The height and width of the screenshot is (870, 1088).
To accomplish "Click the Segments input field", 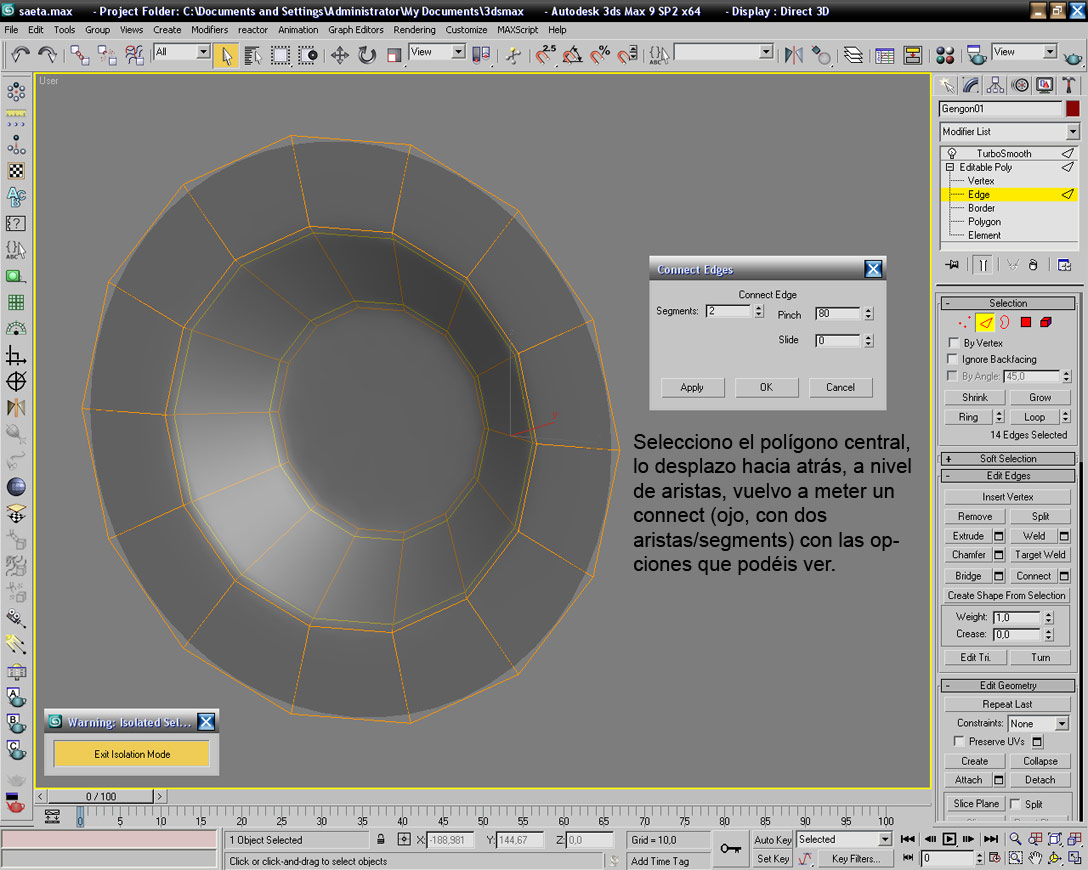I will pos(727,312).
